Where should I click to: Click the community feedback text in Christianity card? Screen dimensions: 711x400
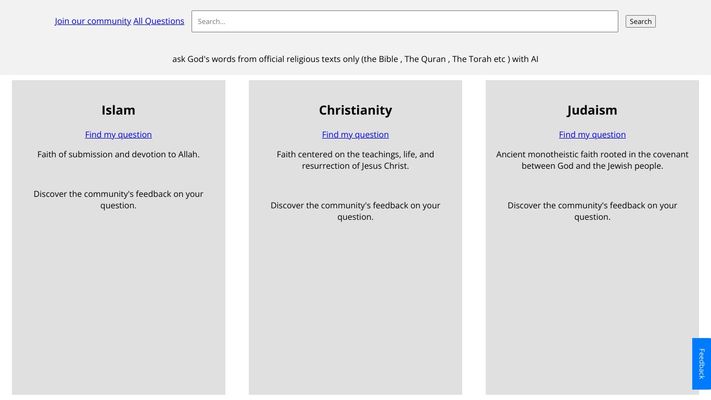pos(355,210)
